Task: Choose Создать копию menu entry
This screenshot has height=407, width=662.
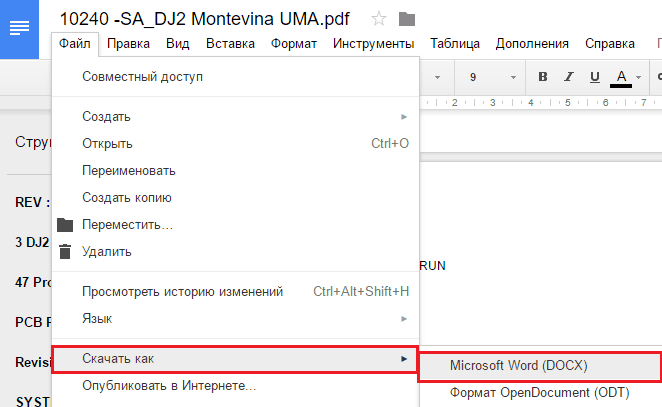Action: click(127, 197)
